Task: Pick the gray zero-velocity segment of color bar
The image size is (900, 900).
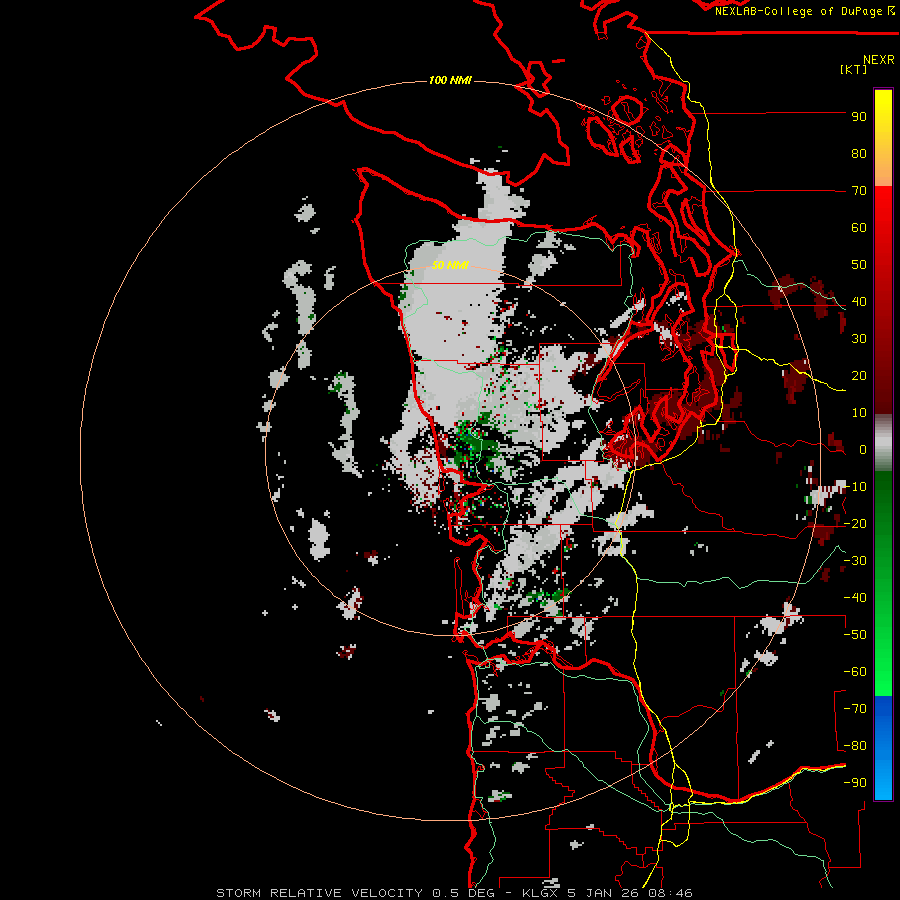Action: pos(883,443)
